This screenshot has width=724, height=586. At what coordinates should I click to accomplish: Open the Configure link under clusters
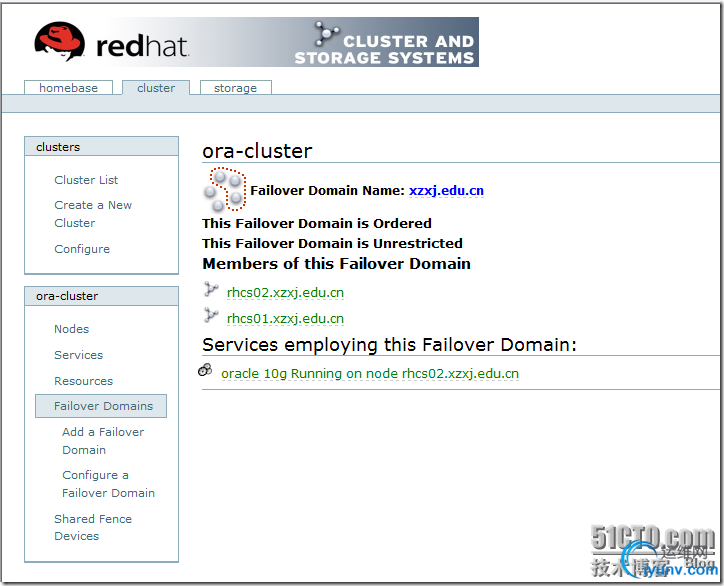point(82,249)
